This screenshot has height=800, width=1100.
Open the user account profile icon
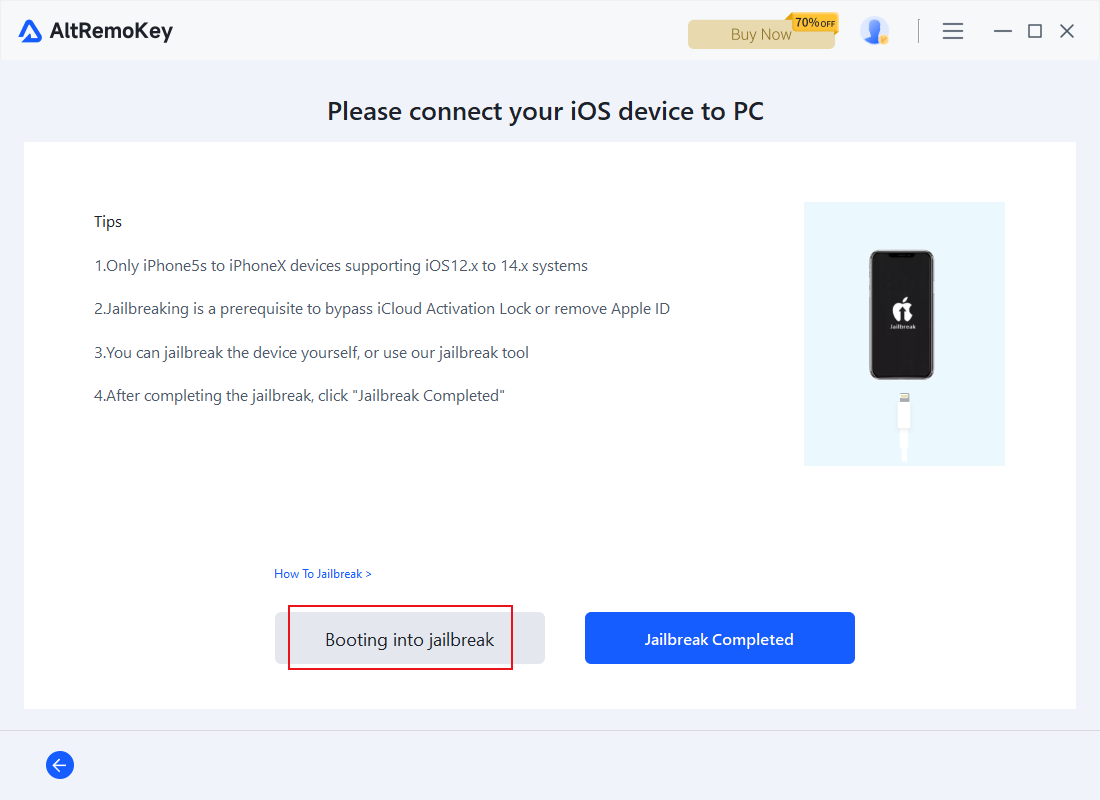click(x=874, y=31)
